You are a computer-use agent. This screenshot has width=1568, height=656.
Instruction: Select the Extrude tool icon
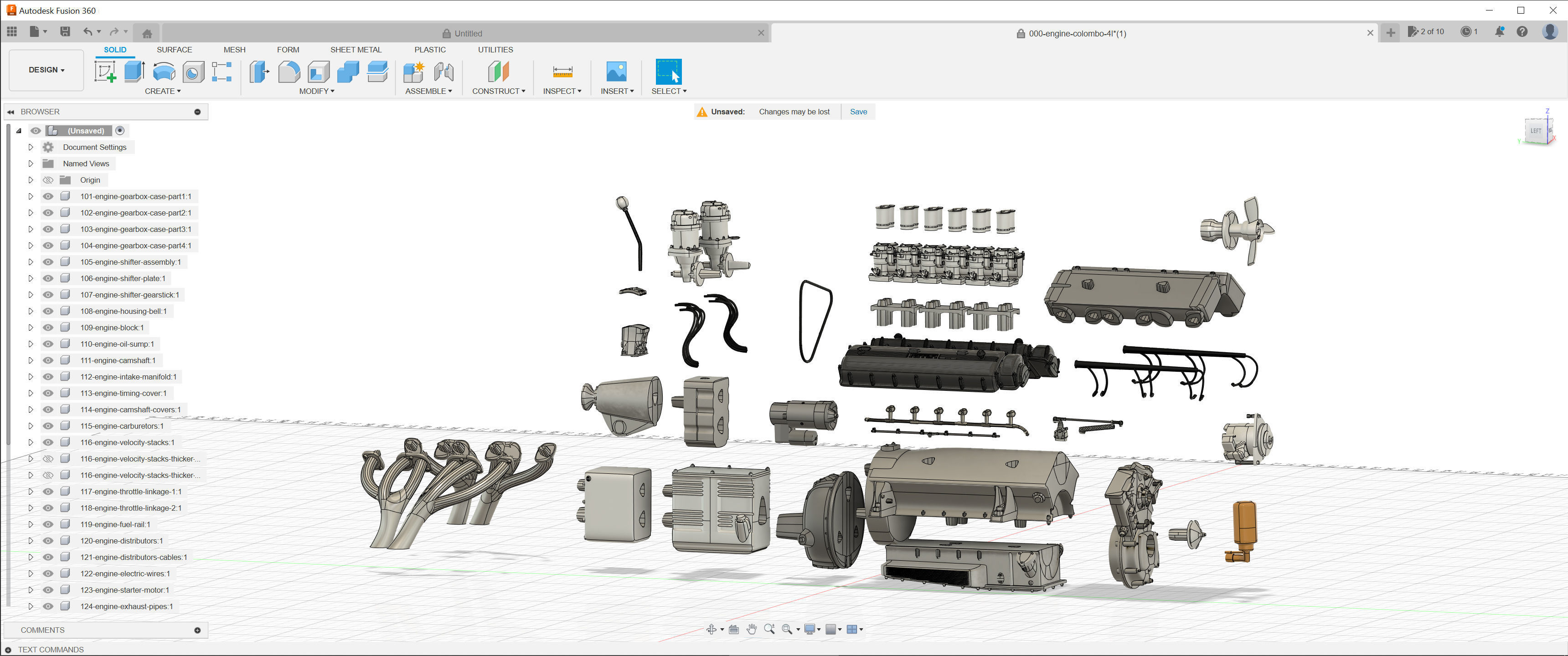click(x=134, y=72)
